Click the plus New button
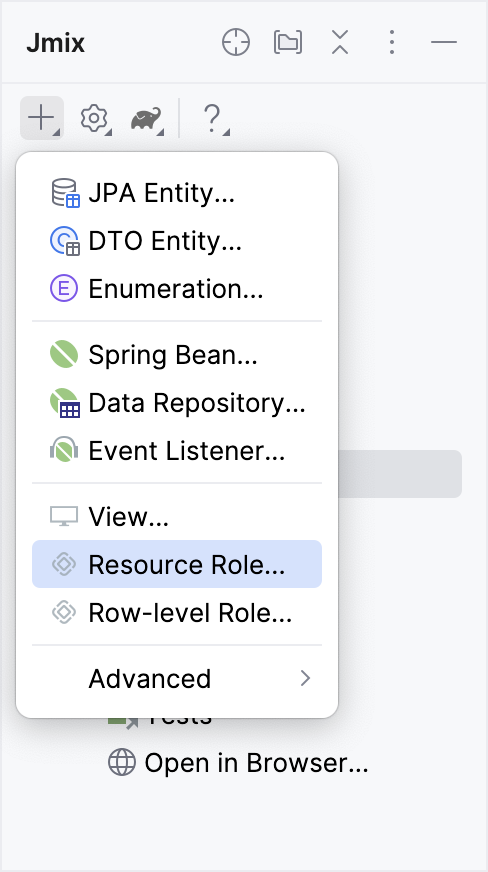 click(42, 118)
